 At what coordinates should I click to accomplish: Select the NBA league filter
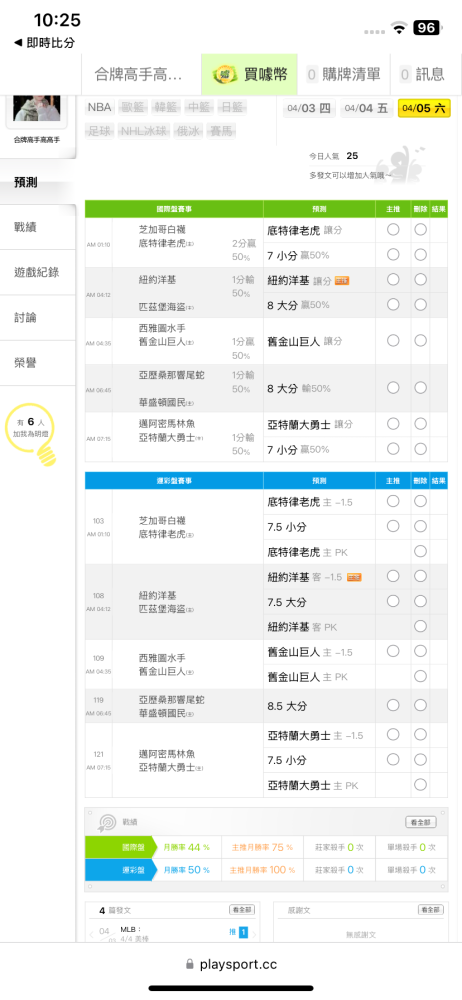[100, 107]
